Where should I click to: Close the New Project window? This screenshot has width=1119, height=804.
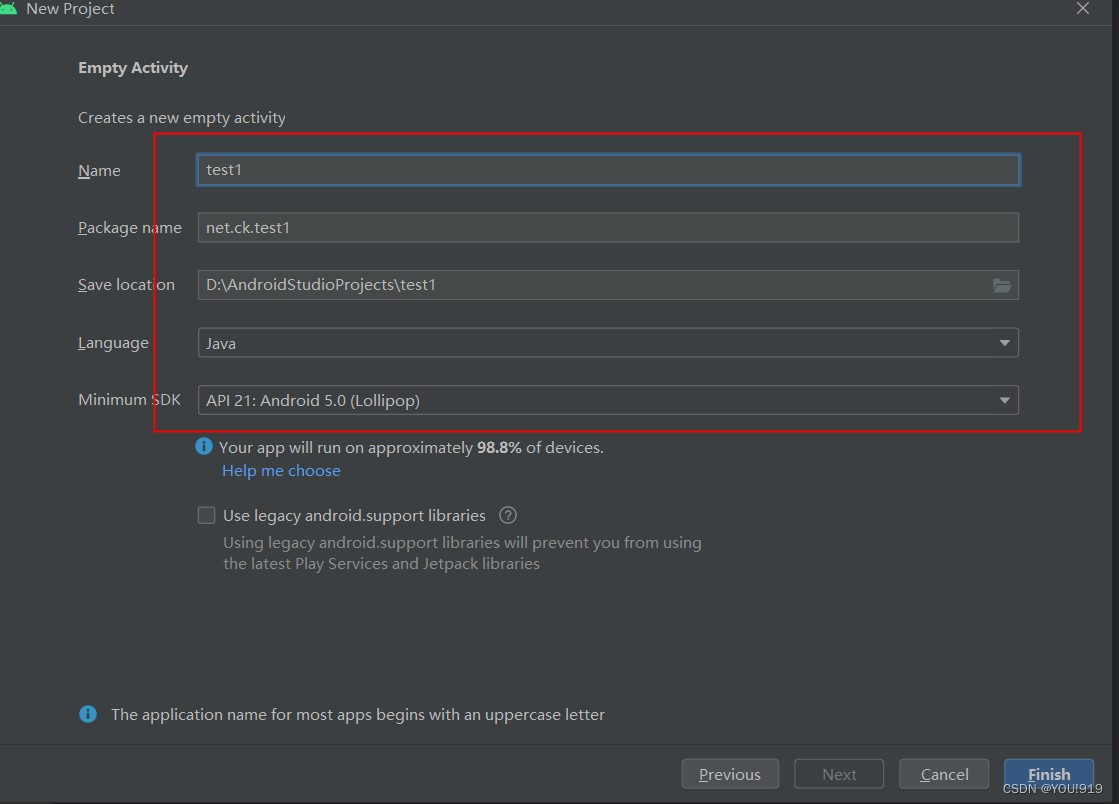(x=1083, y=9)
